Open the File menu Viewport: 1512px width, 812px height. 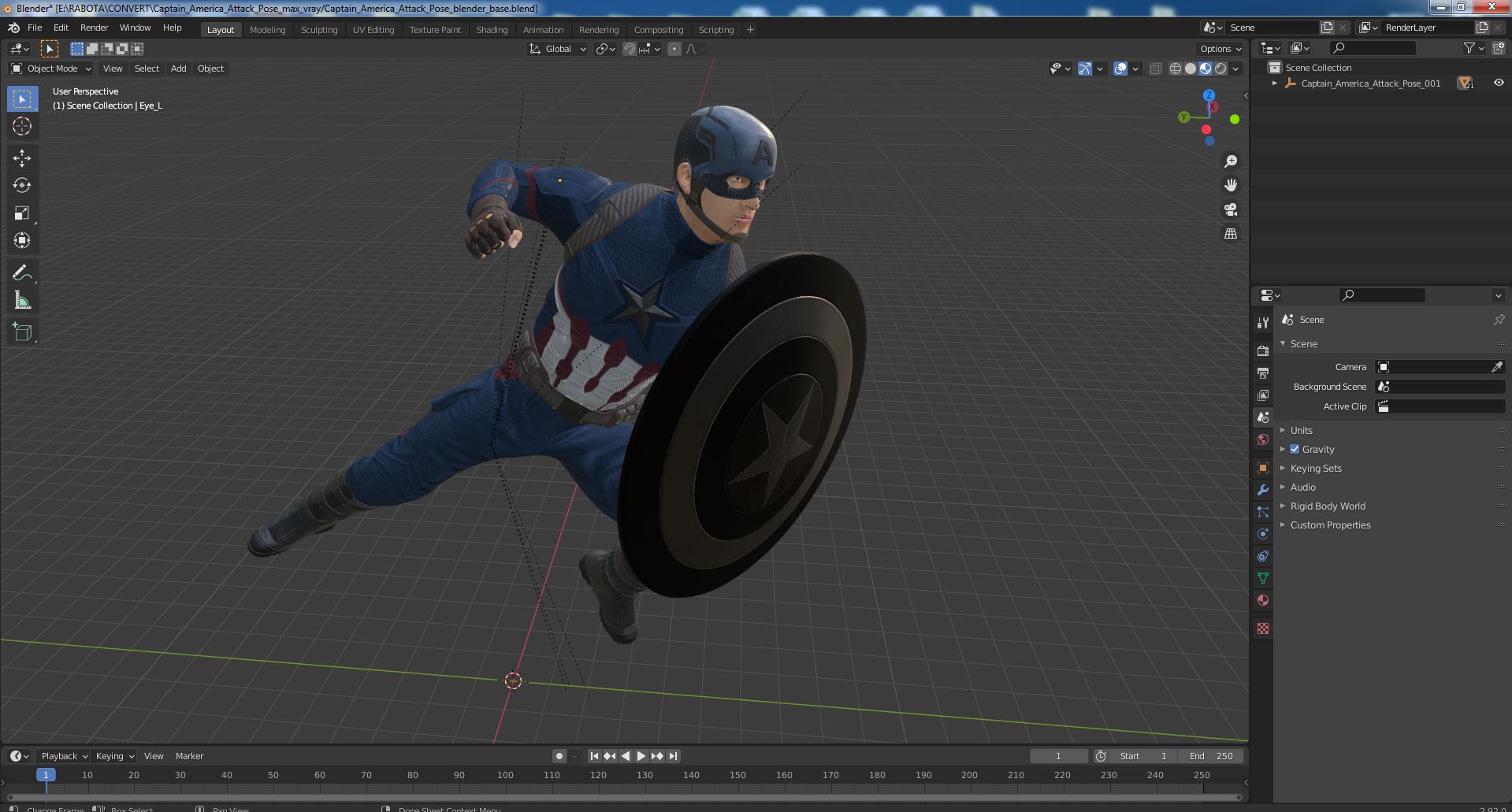click(35, 28)
